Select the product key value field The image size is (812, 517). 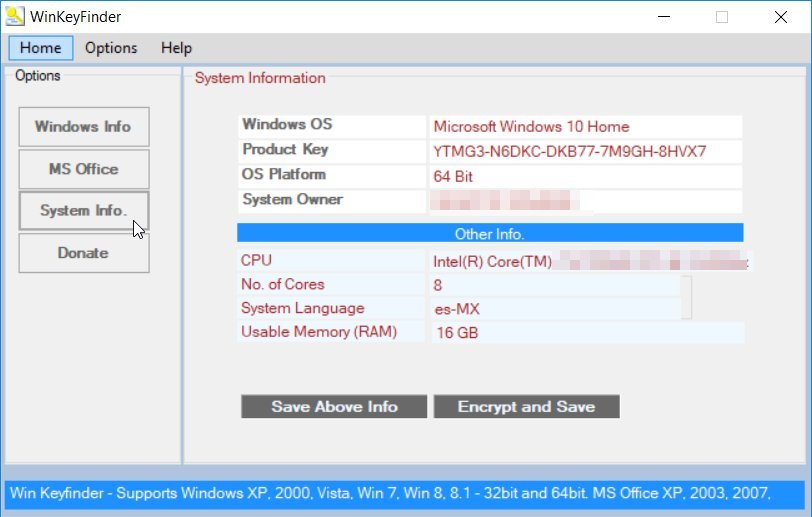click(x=586, y=151)
